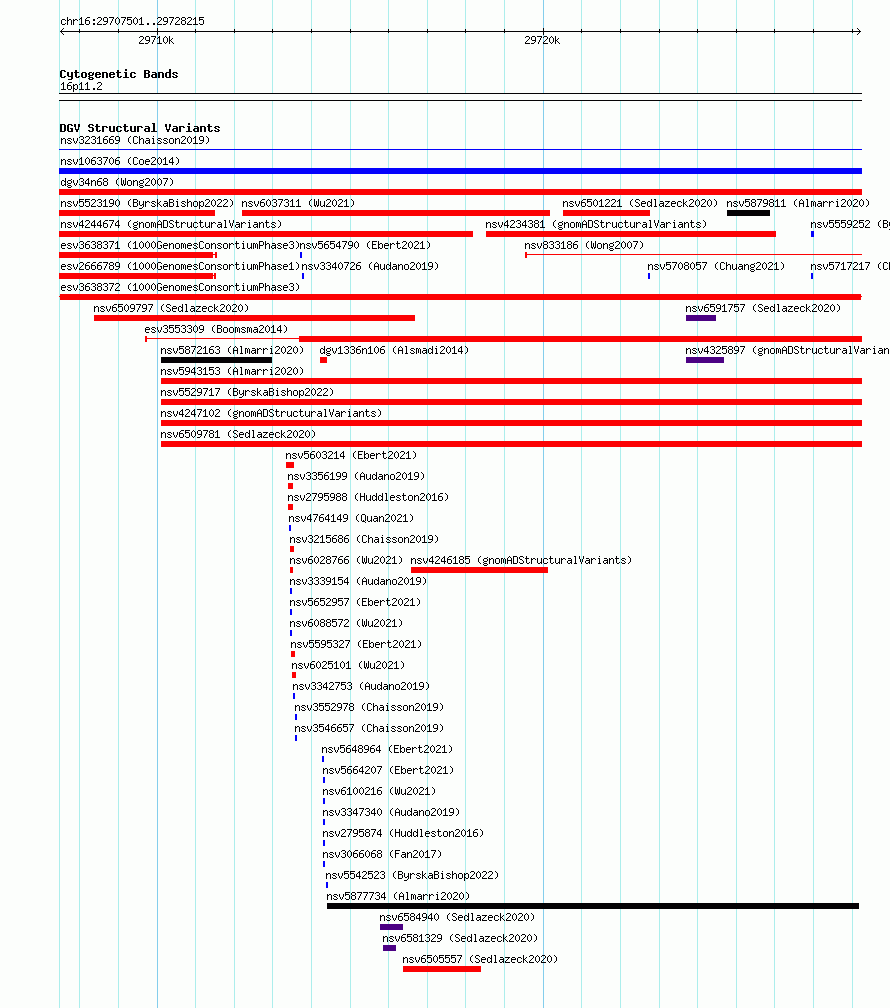Click nsv5603214 (Ebert2021) label
The height and width of the screenshot is (1008, 890).
pos(351,455)
